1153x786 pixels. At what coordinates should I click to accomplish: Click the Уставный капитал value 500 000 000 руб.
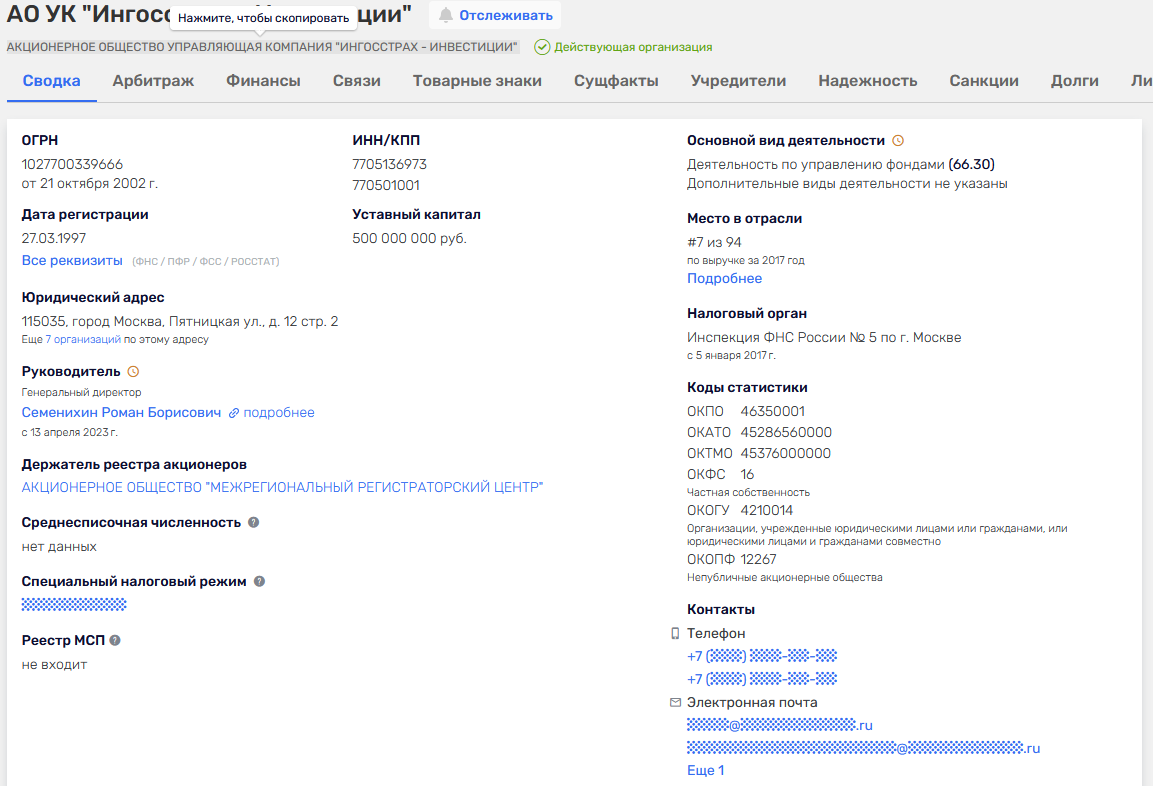(x=410, y=238)
